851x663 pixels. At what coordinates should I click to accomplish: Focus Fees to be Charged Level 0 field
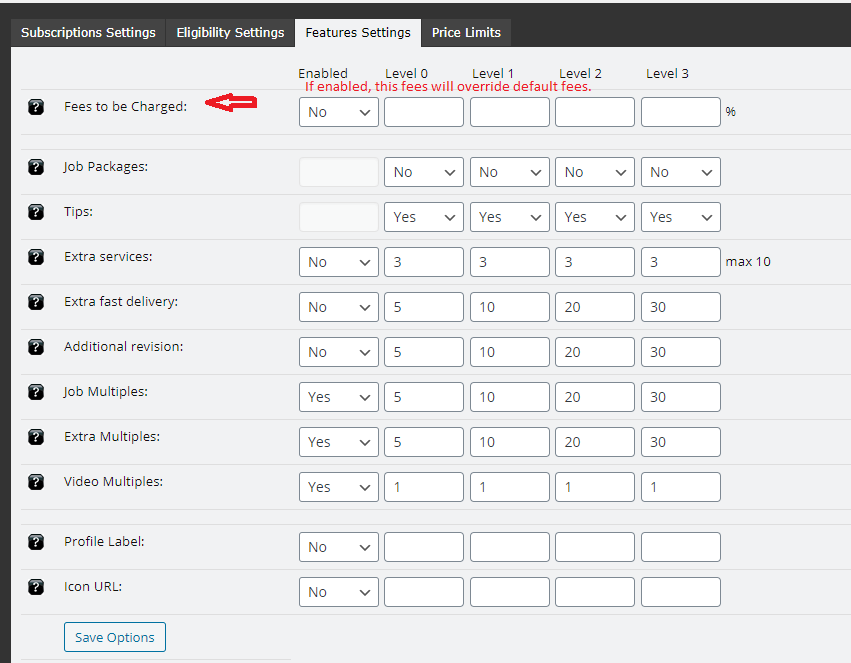click(x=424, y=112)
